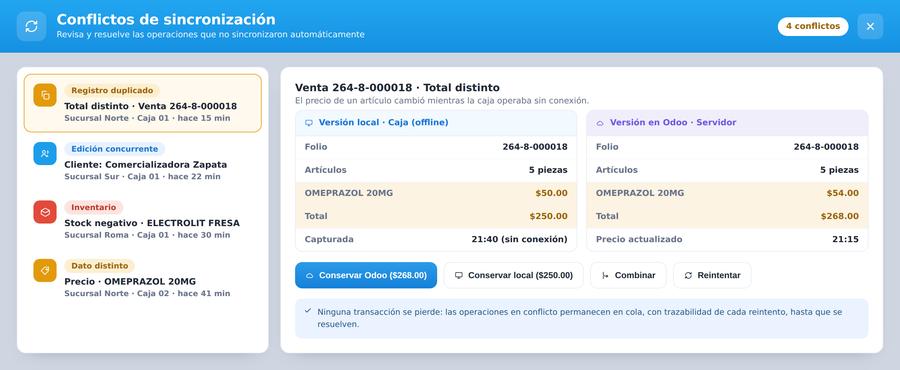This screenshot has width=900, height=370.
Task: Click Sucursal Norte · Caja 02 · hace 41 min
Action: click(147, 294)
